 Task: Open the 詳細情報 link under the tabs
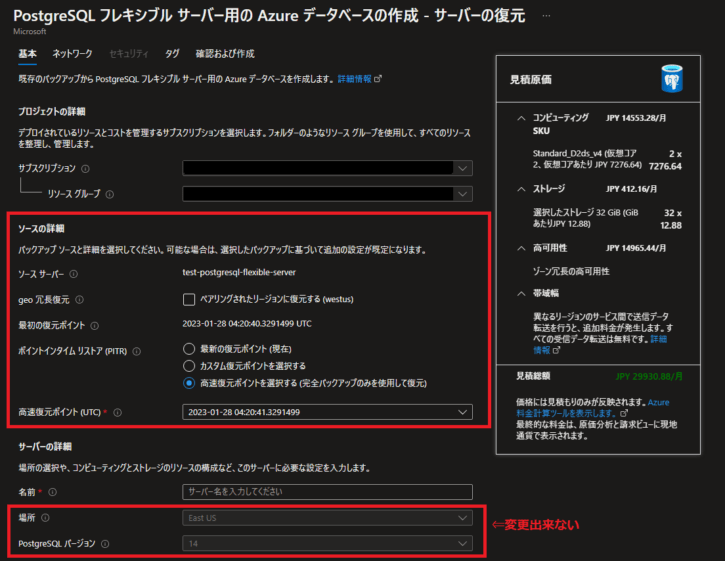[358, 78]
